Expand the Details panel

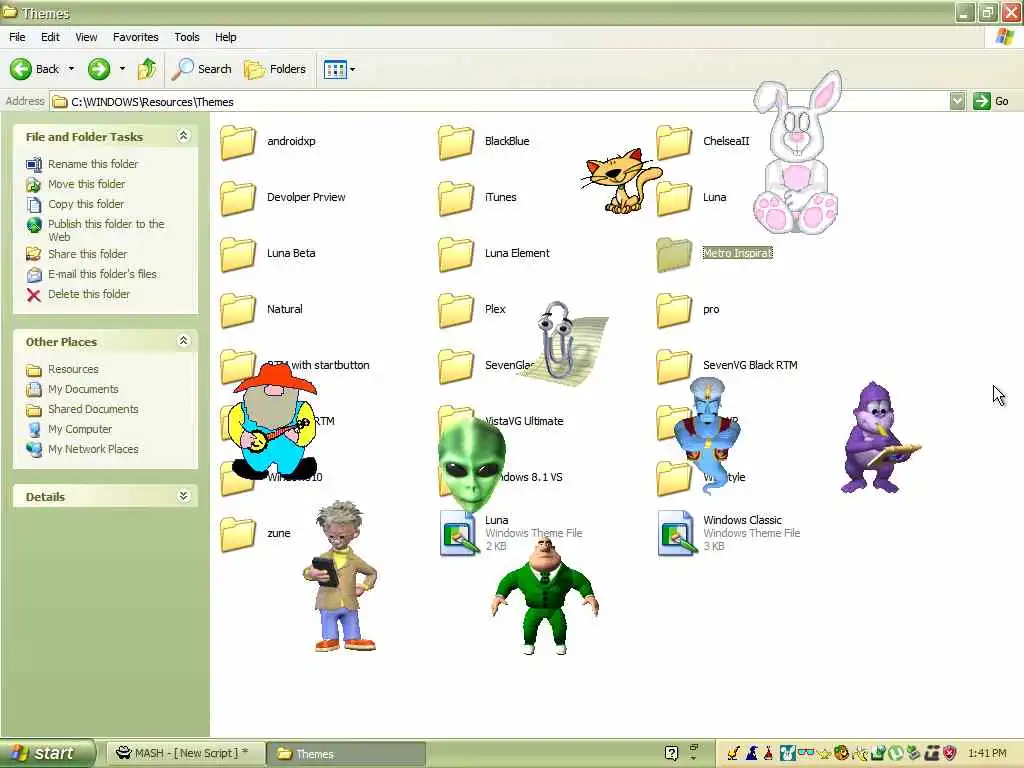tap(184, 496)
